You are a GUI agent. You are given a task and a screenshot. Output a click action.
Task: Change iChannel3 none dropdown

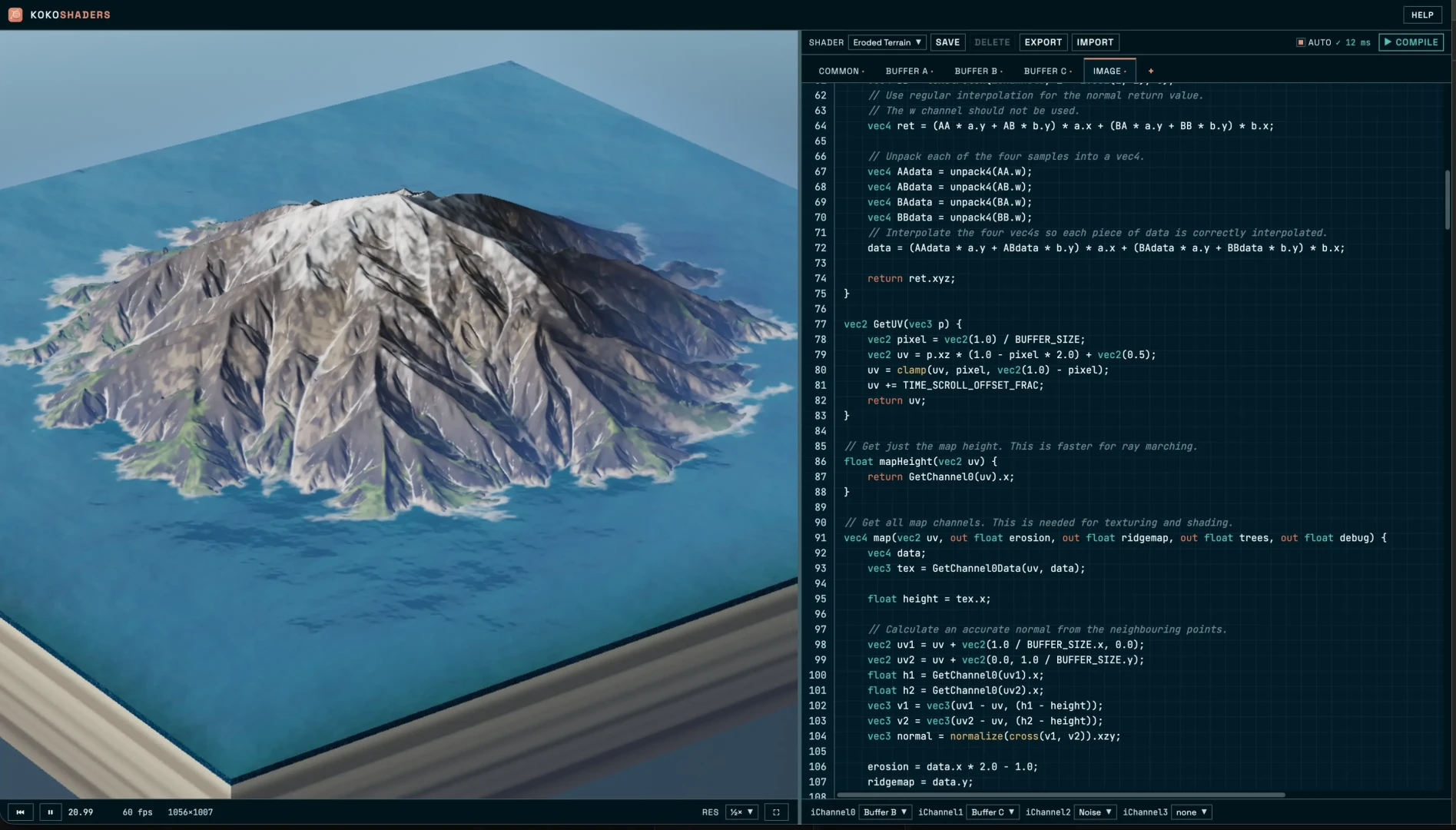[x=1192, y=812]
